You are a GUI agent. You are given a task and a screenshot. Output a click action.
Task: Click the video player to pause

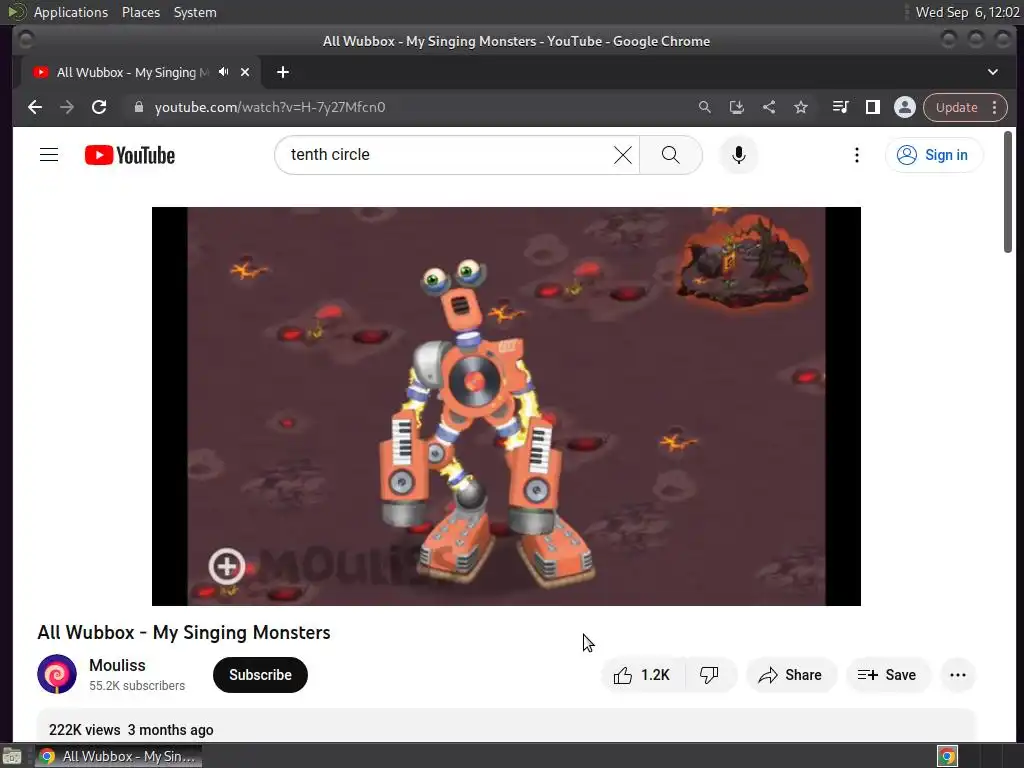[506, 406]
